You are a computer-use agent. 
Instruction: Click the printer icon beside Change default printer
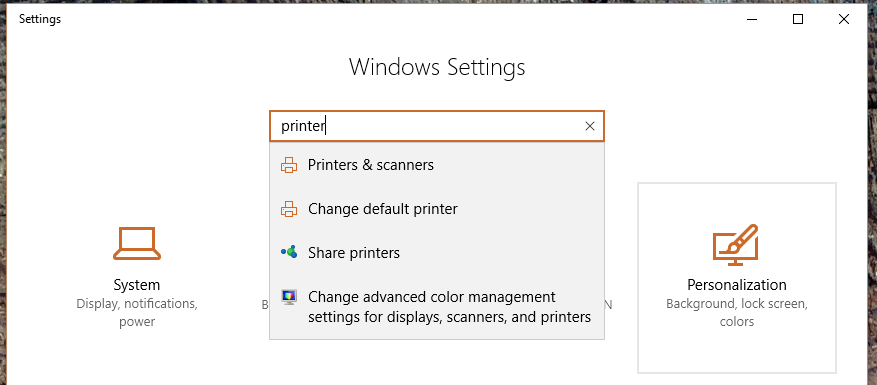pos(289,209)
